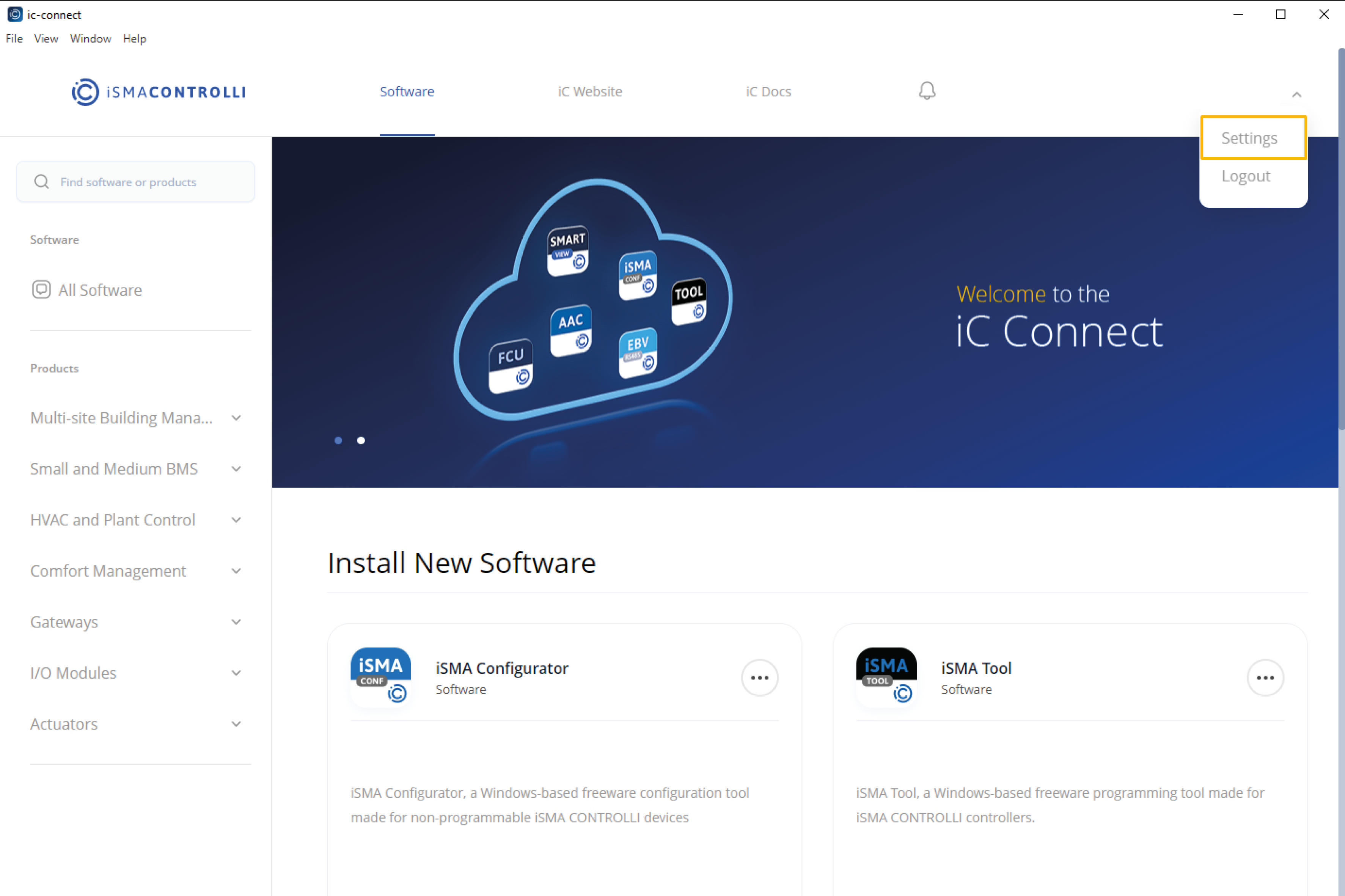Click iSMA Tool title
Image resolution: width=1345 pixels, height=896 pixels.
[976, 668]
